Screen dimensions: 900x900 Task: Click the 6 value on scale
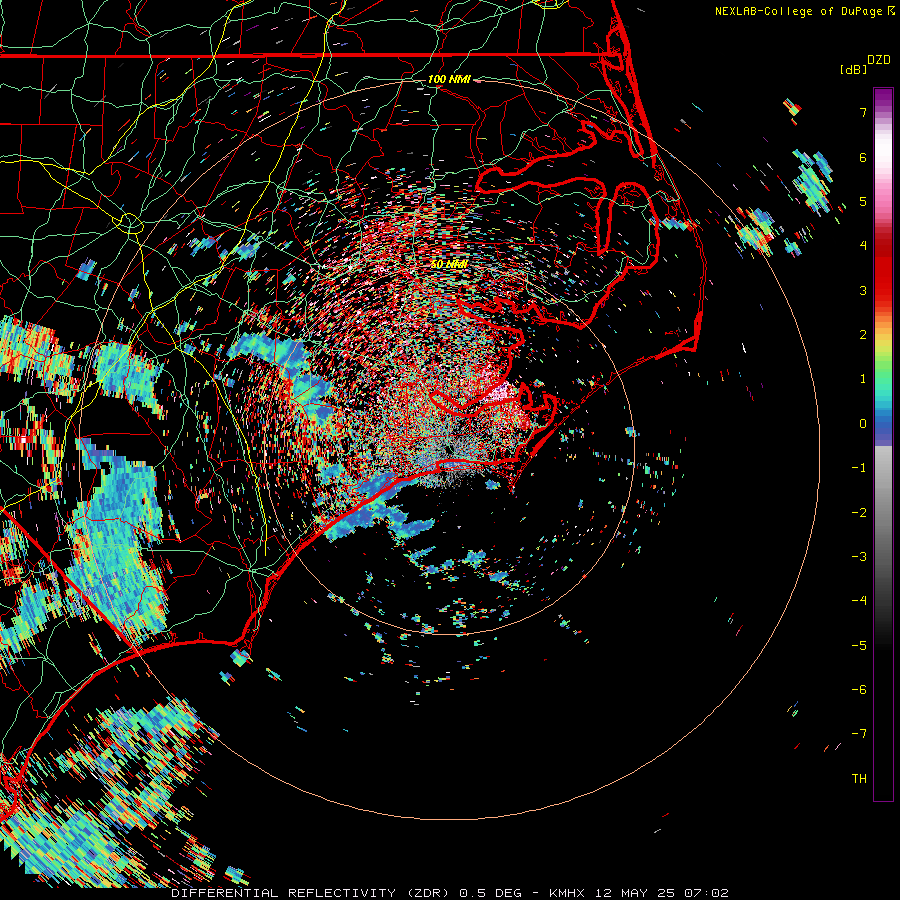tap(863, 157)
